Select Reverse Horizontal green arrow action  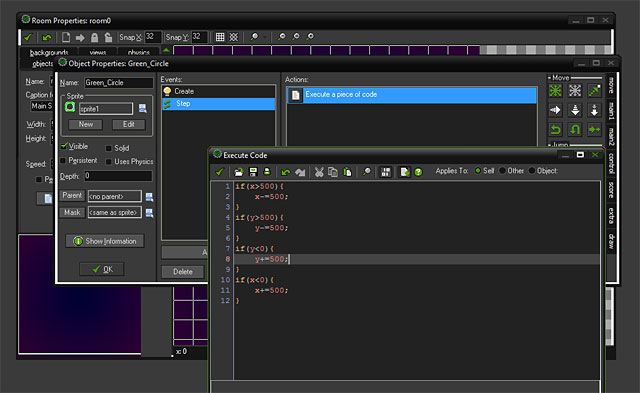point(555,129)
